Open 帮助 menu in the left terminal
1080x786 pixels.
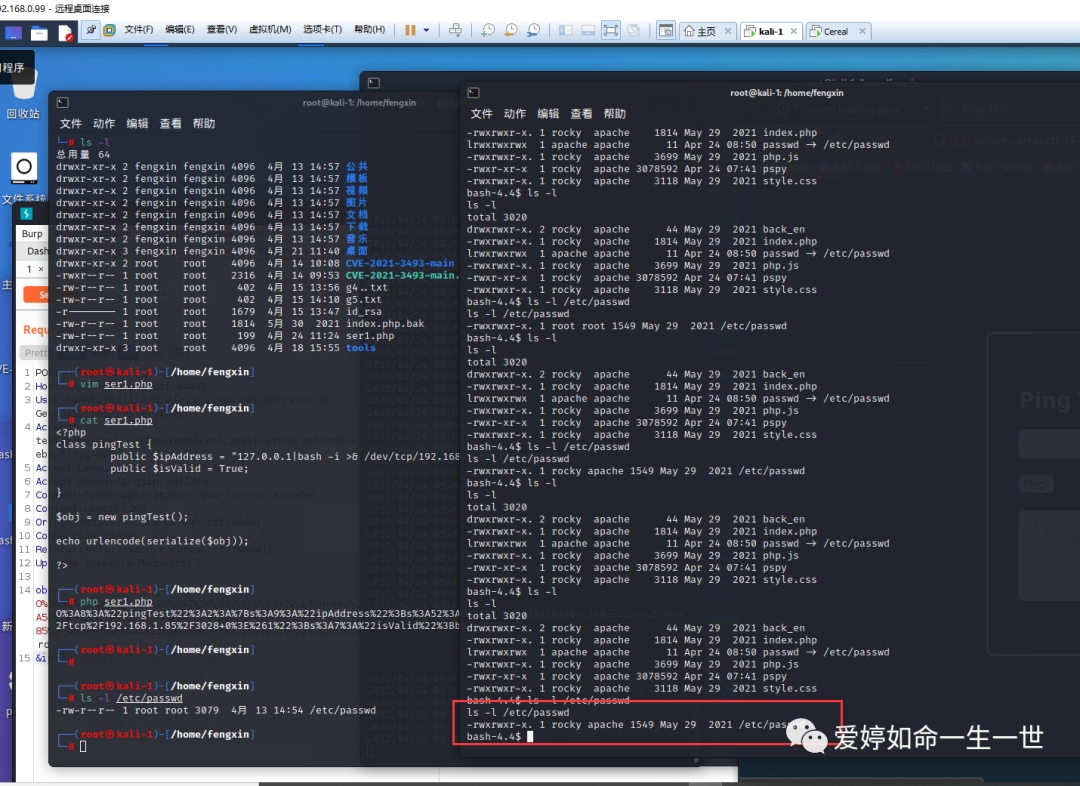tap(204, 123)
